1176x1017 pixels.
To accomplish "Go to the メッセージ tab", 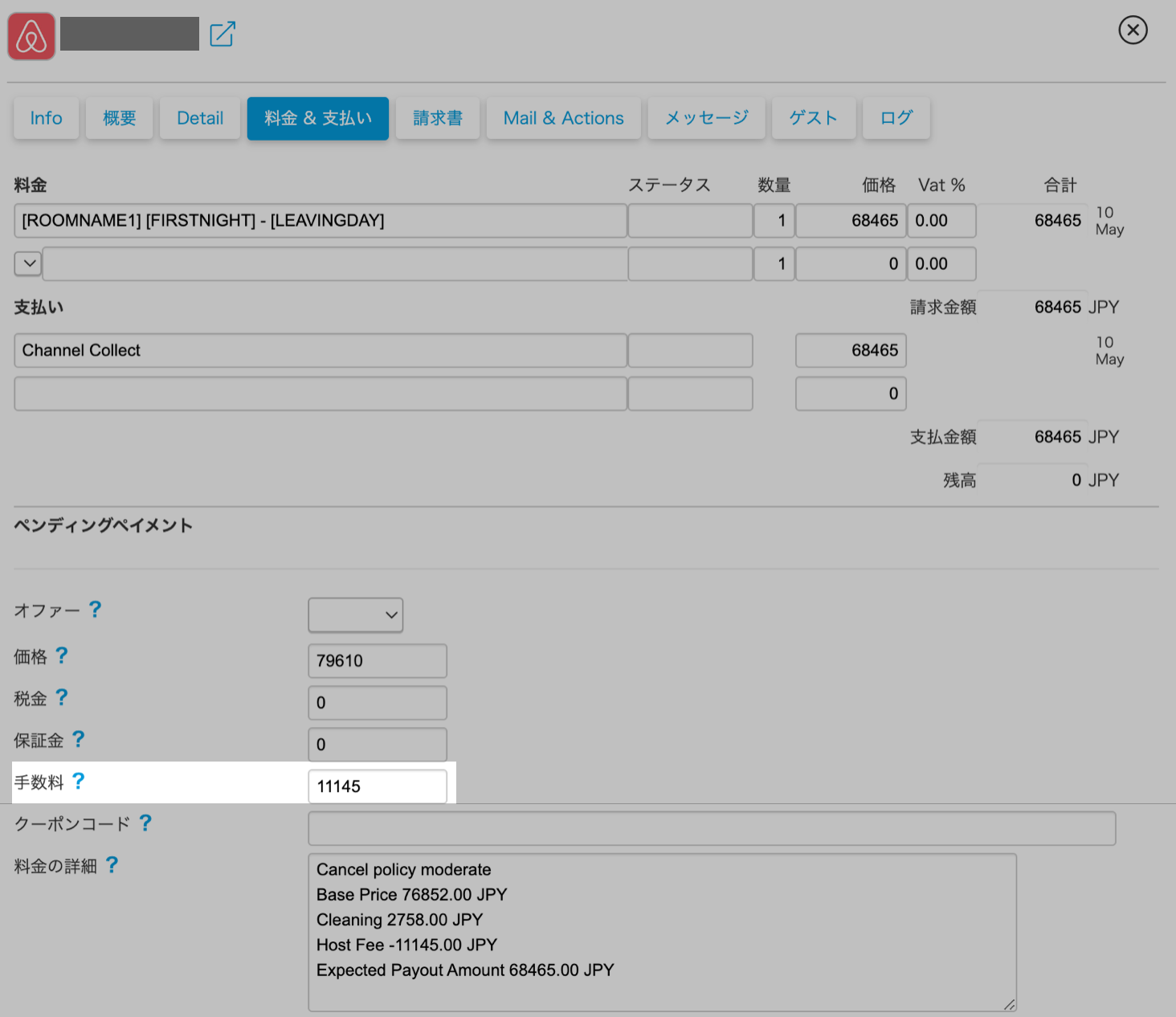I will point(706,118).
